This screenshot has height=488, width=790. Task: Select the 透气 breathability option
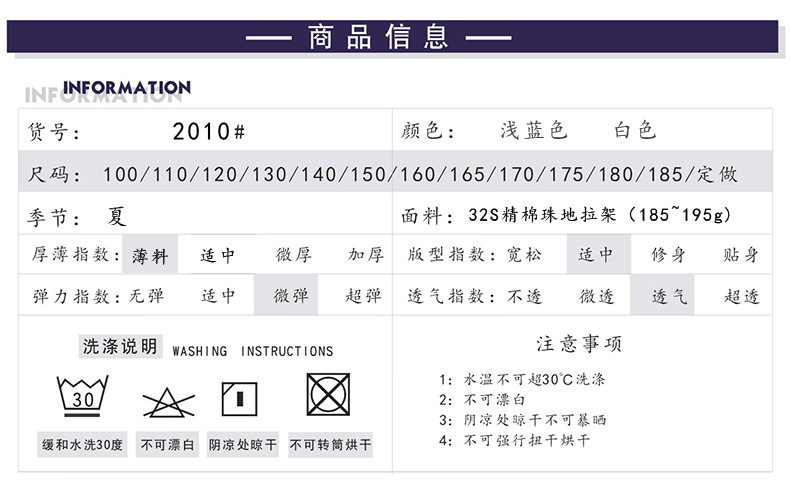[x=662, y=296]
